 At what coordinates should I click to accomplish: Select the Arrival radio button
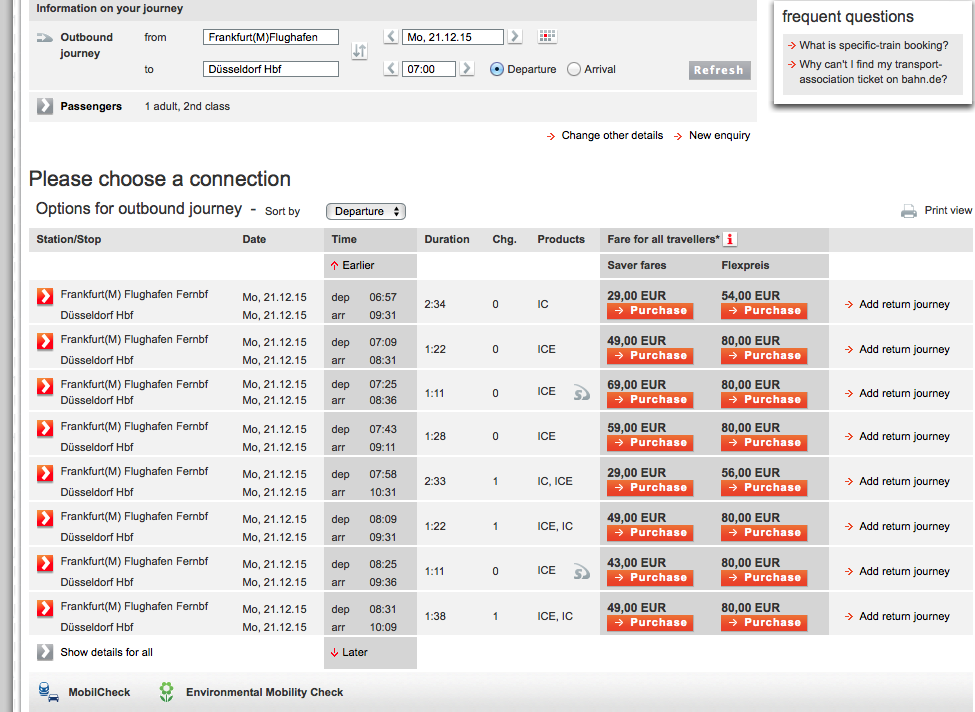coord(574,69)
